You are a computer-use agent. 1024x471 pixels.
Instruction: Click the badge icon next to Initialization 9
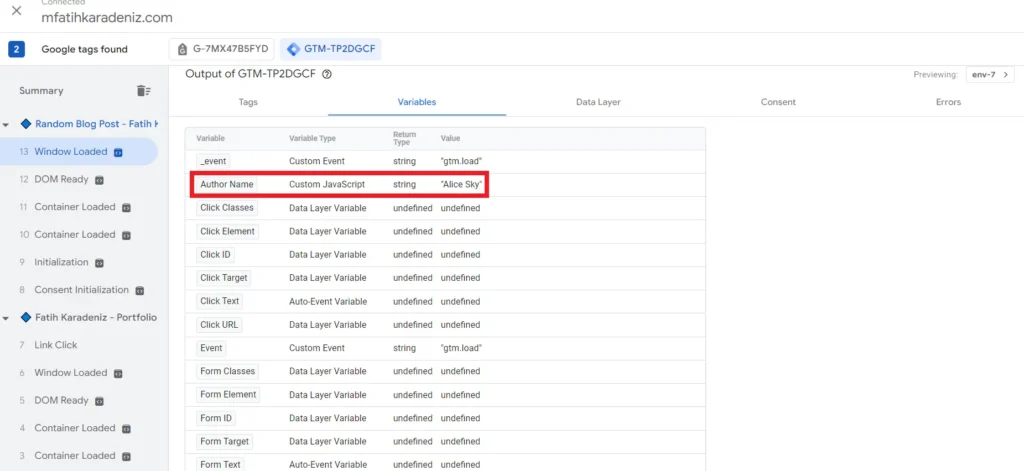point(99,263)
